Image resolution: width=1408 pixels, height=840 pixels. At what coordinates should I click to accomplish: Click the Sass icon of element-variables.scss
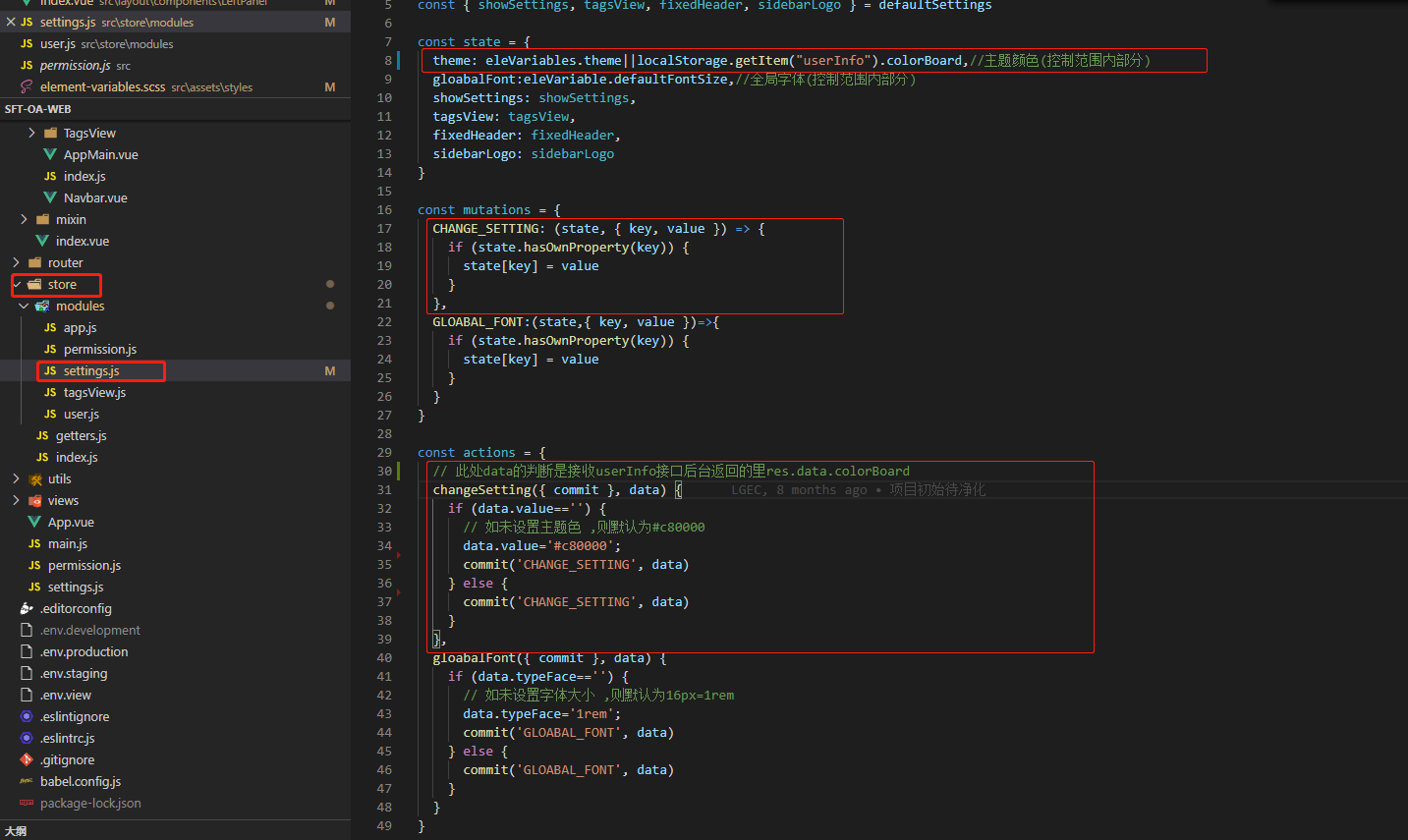click(27, 86)
